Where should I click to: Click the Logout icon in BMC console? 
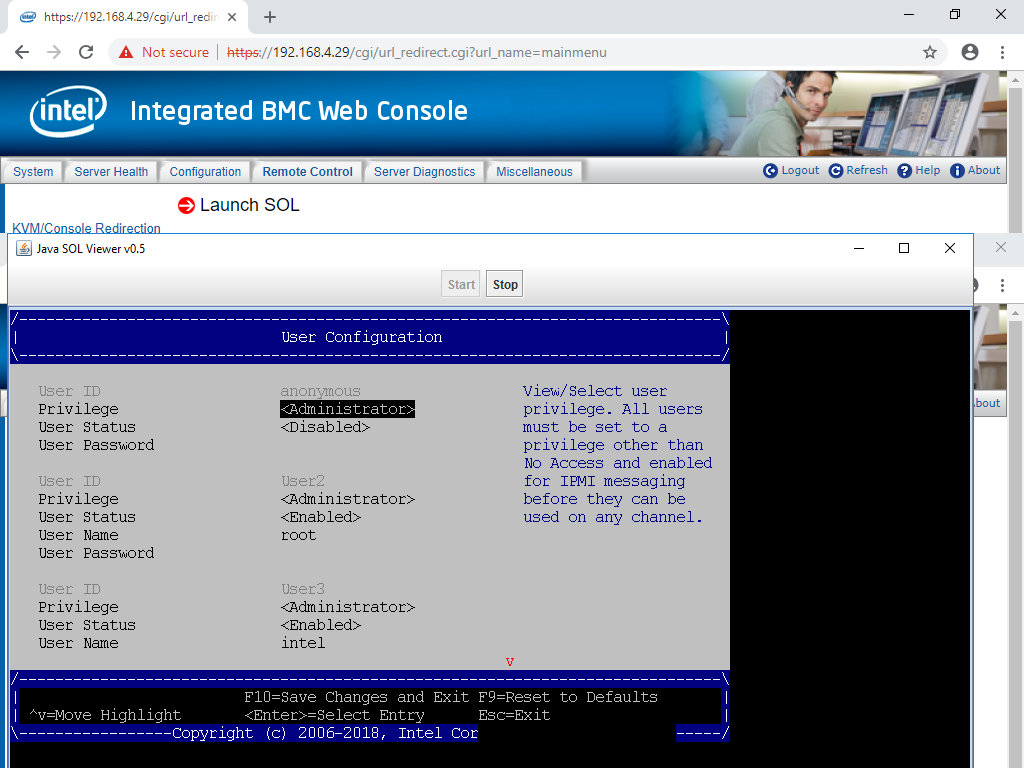(x=771, y=170)
